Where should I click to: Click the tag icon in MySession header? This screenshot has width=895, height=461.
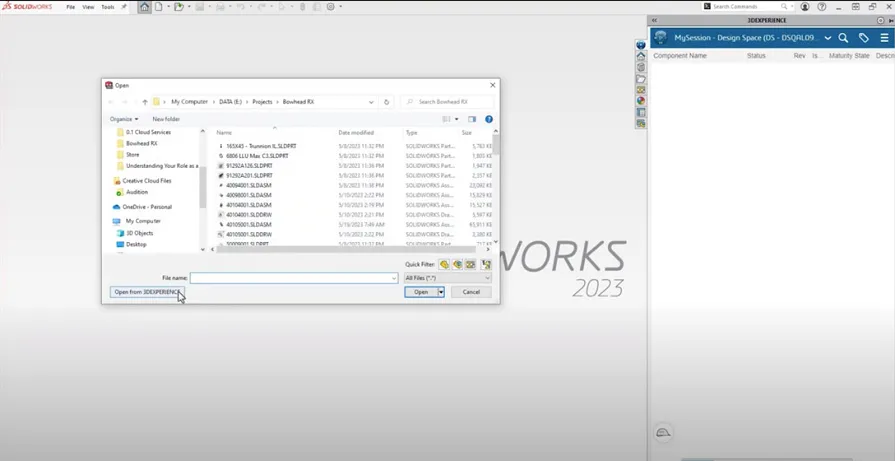[864, 38]
